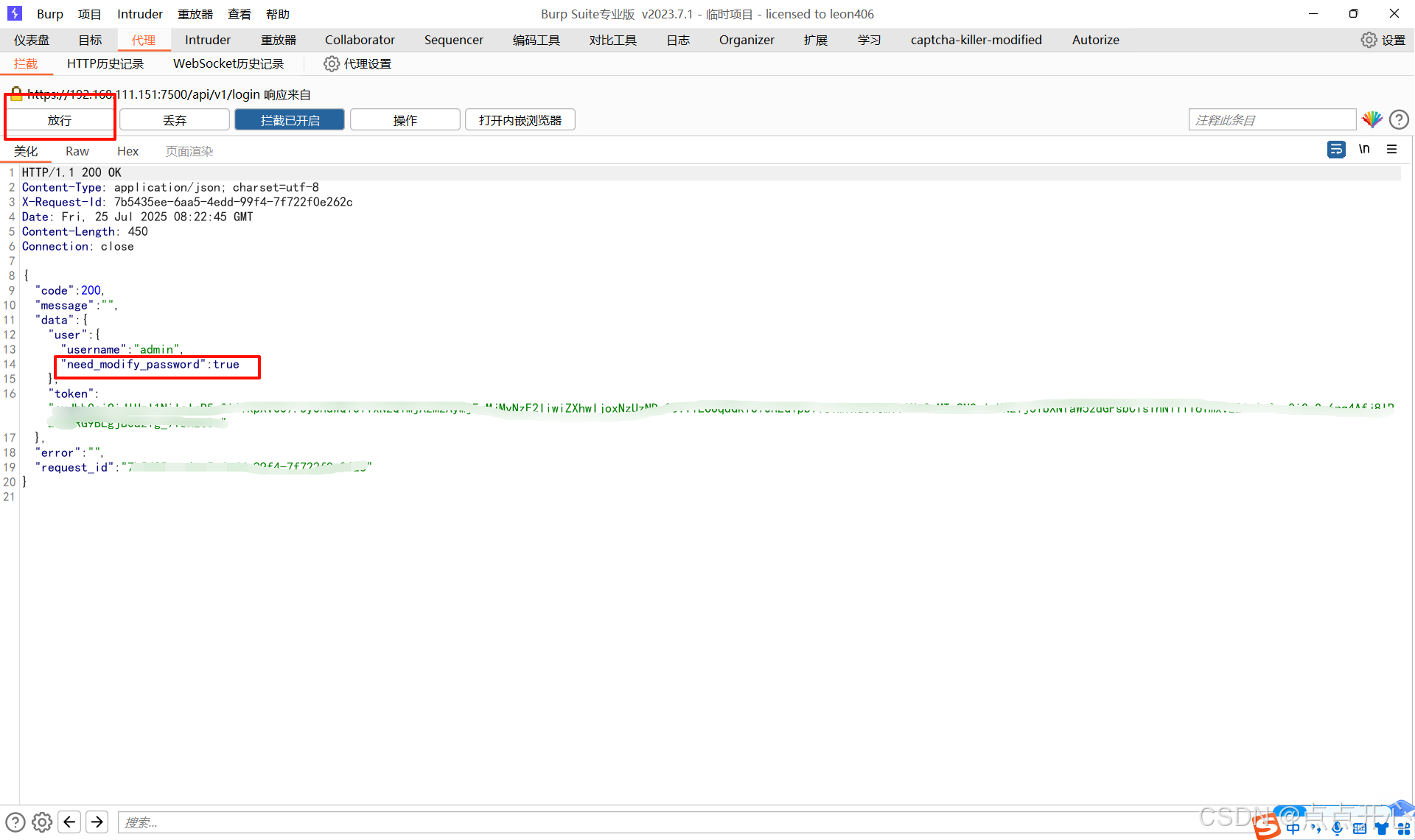Click the Burp Suite logo icon
This screenshot has height=840, width=1415.
click(x=15, y=13)
